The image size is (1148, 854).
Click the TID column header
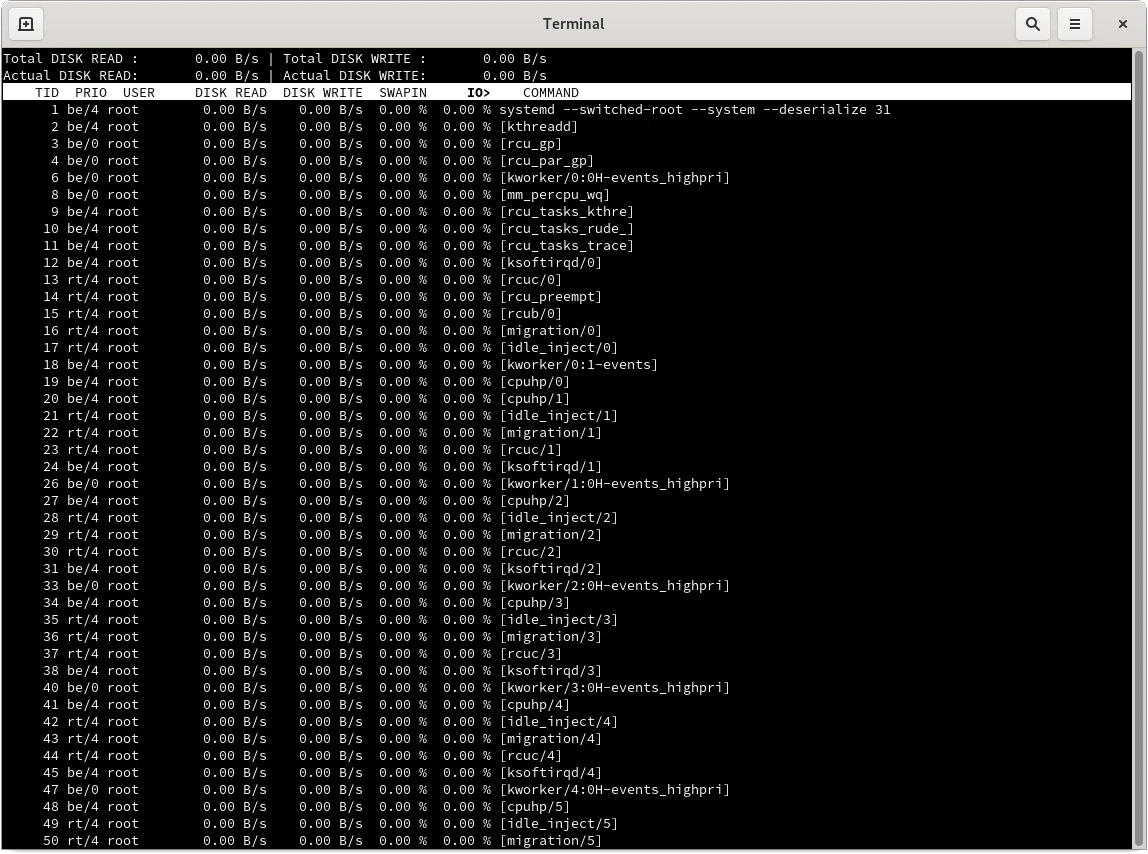[x=47, y=93]
